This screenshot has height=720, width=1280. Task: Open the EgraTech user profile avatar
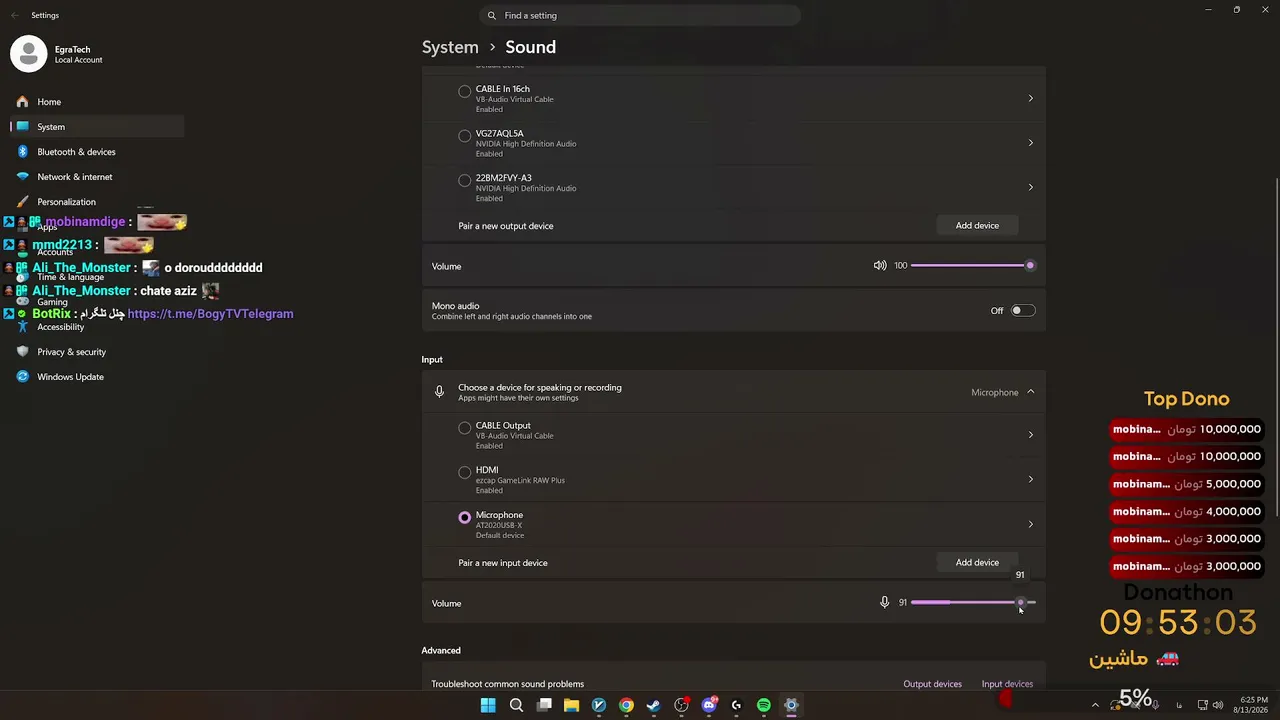click(29, 54)
